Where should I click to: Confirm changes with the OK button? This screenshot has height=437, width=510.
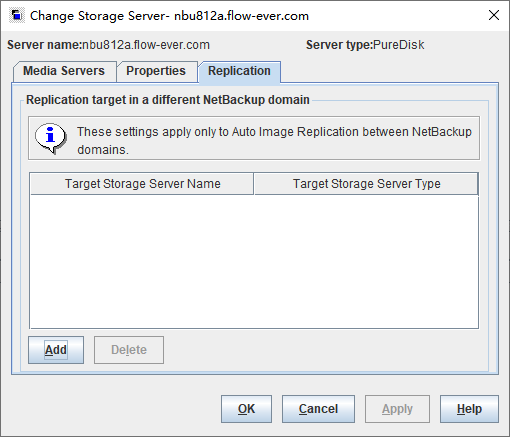pyautogui.click(x=246, y=409)
